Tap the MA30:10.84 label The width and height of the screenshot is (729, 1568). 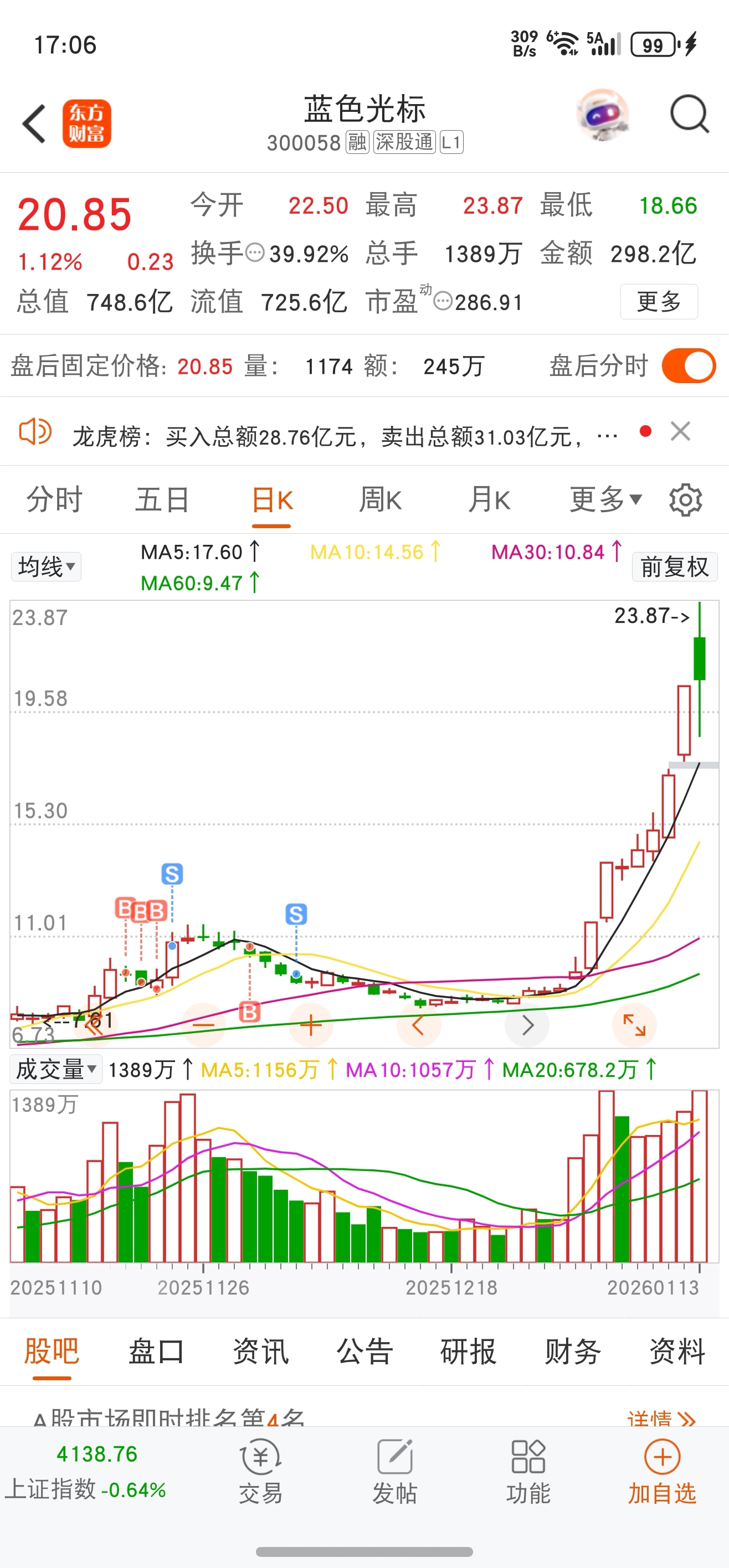coord(557,551)
